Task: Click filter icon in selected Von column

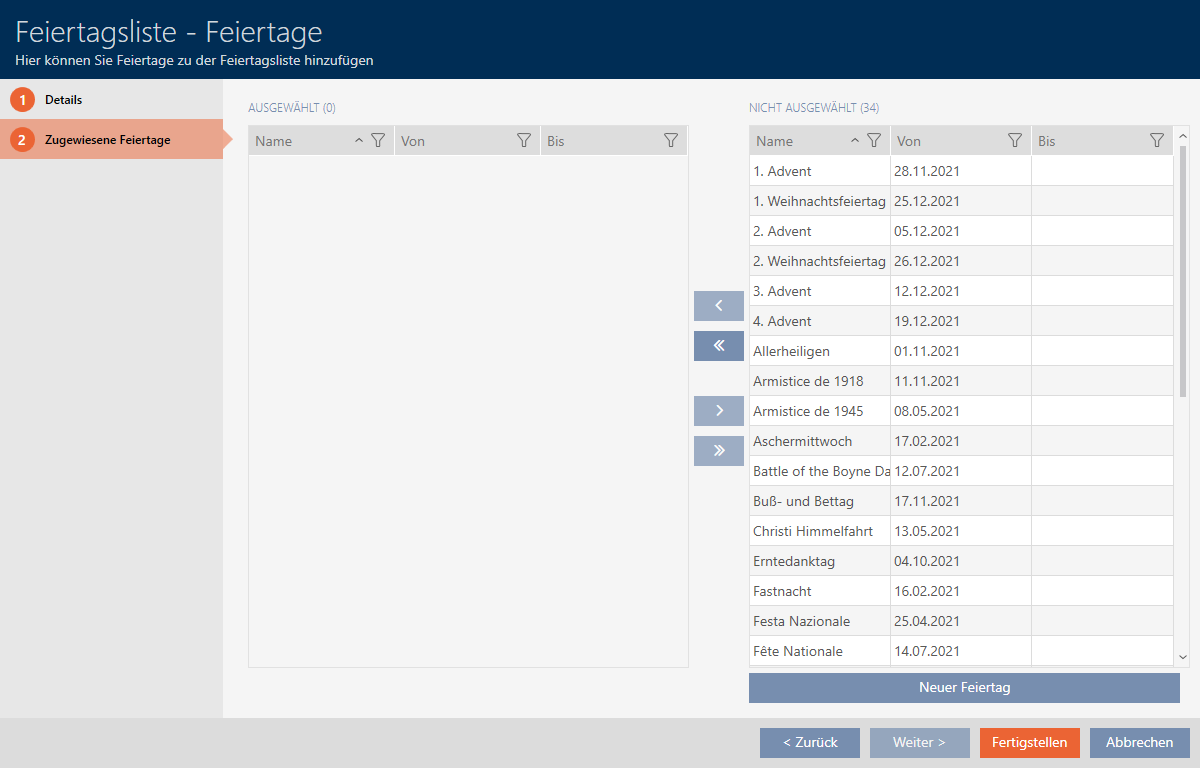Action: tap(523, 141)
